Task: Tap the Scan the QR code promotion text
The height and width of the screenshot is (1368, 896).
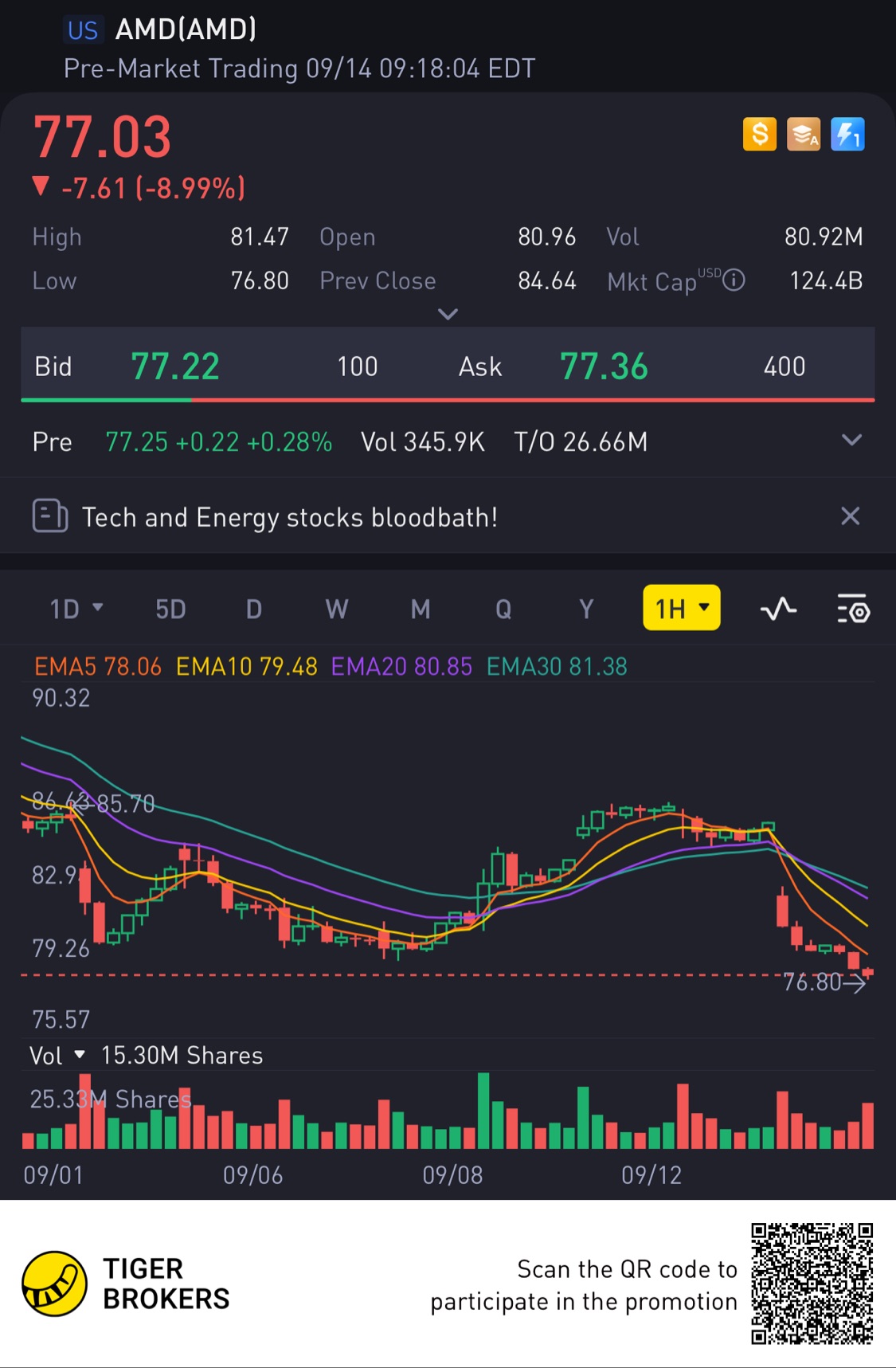Action: coord(584,1285)
